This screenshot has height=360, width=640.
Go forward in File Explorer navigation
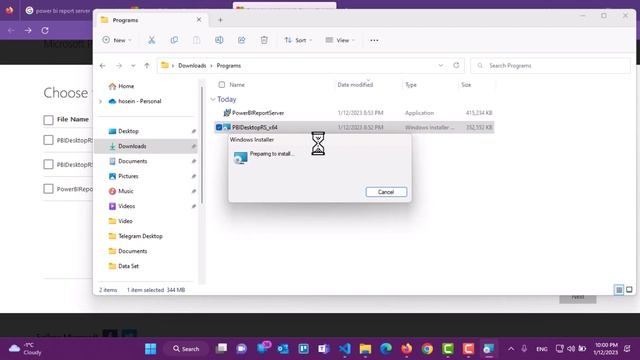(119, 66)
